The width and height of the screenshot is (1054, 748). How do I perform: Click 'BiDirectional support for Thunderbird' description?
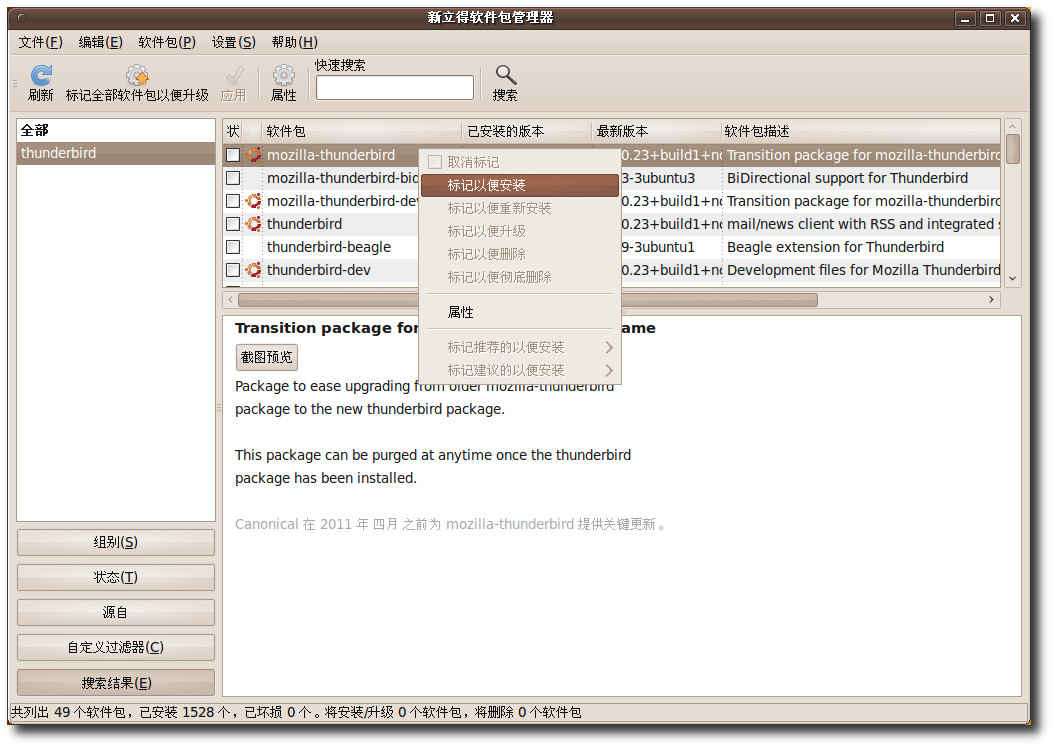[x=848, y=178]
